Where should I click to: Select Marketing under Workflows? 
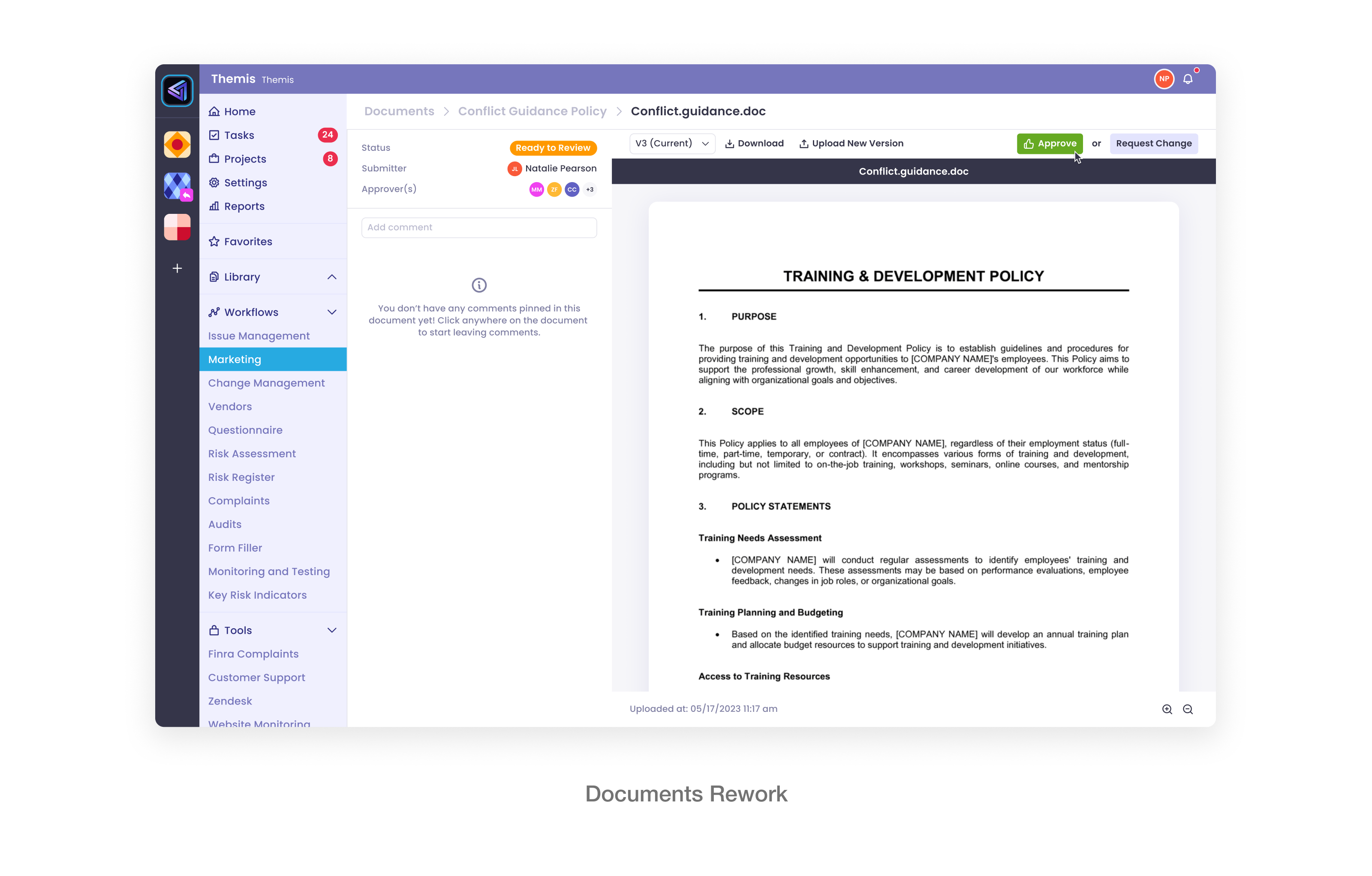click(235, 360)
